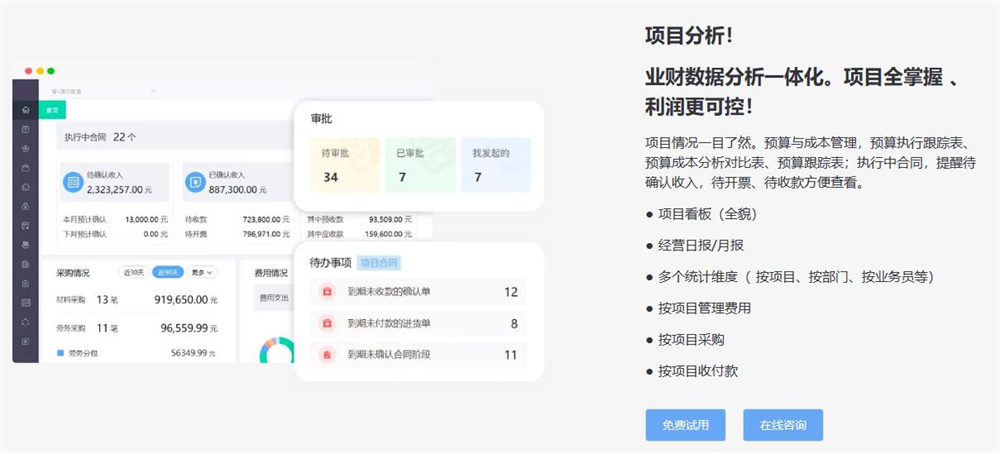Switch to the 首页 tab
The image size is (1000, 454).
[52, 110]
